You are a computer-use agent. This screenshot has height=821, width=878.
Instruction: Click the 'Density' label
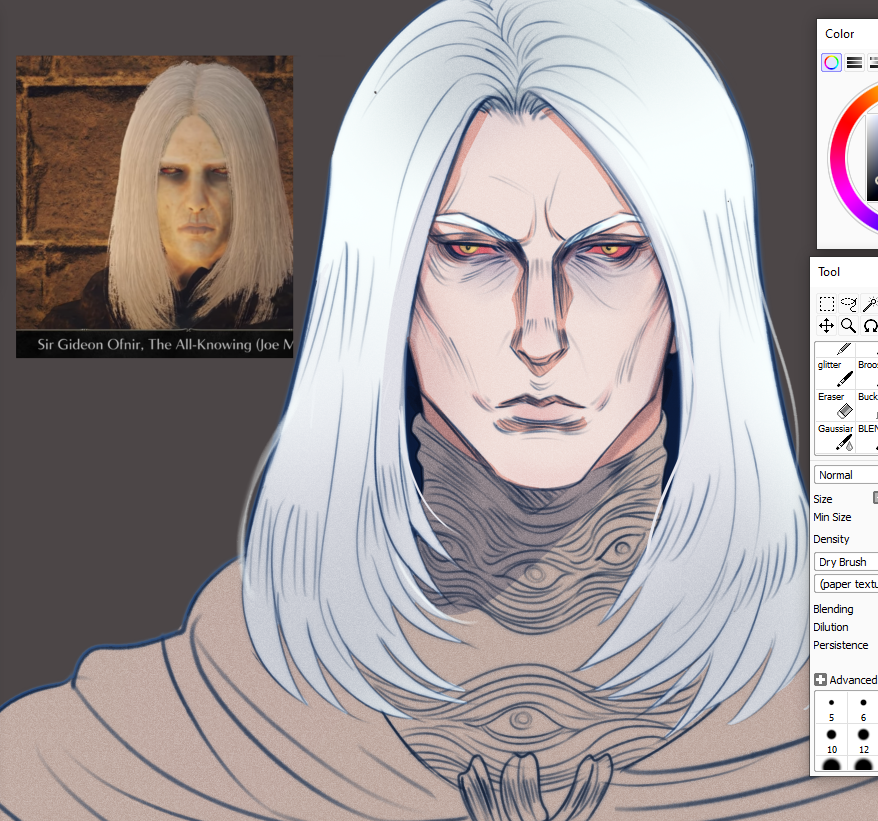coord(831,539)
